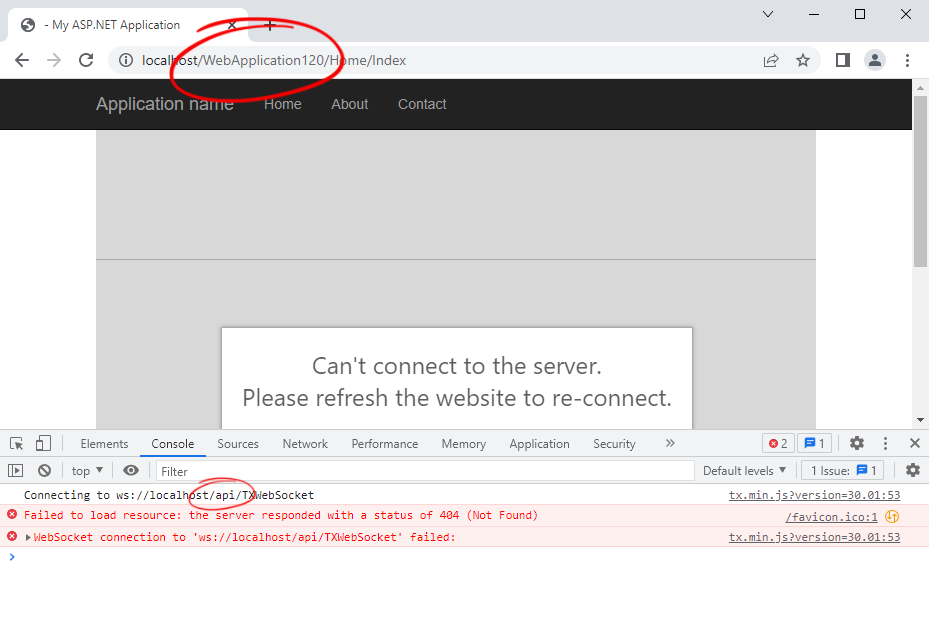Open a new browser tab

coord(270,25)
